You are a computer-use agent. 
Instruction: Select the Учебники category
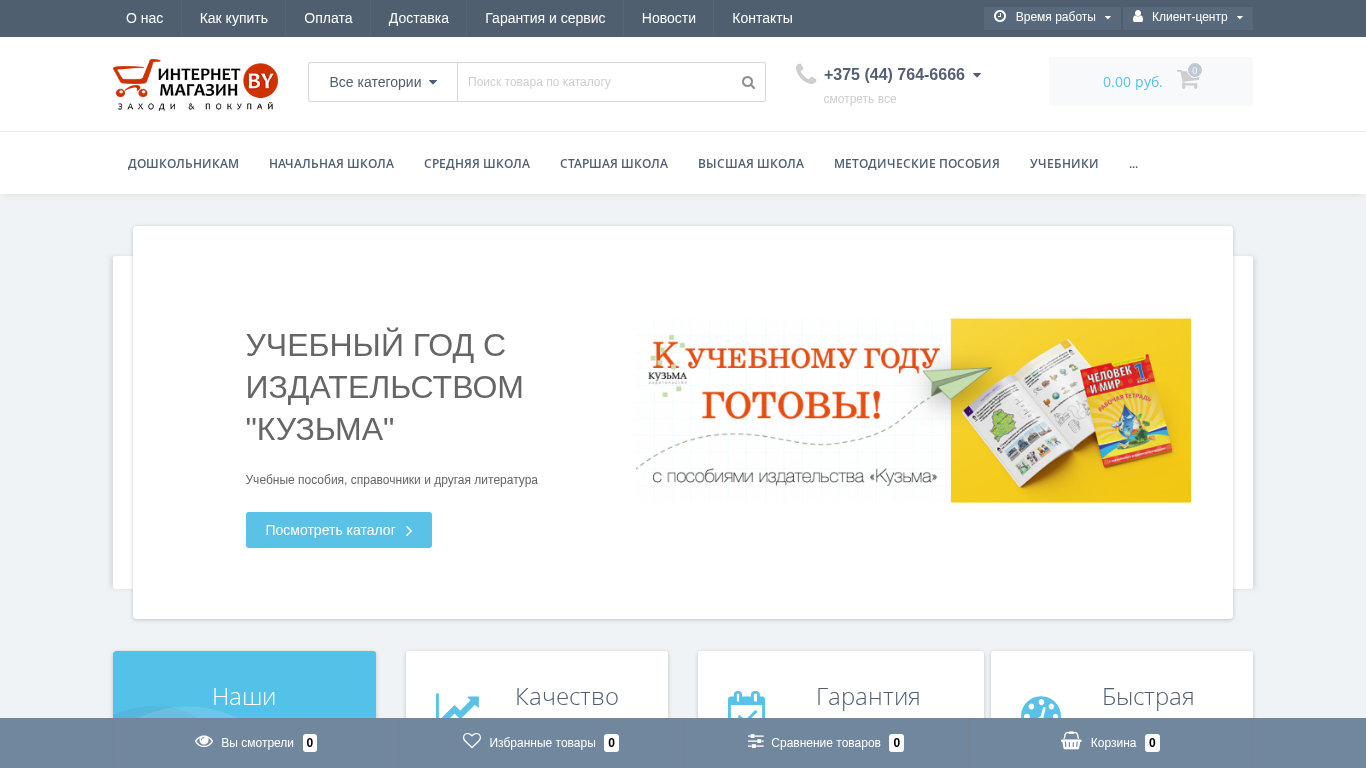[x=1064, y=164]
